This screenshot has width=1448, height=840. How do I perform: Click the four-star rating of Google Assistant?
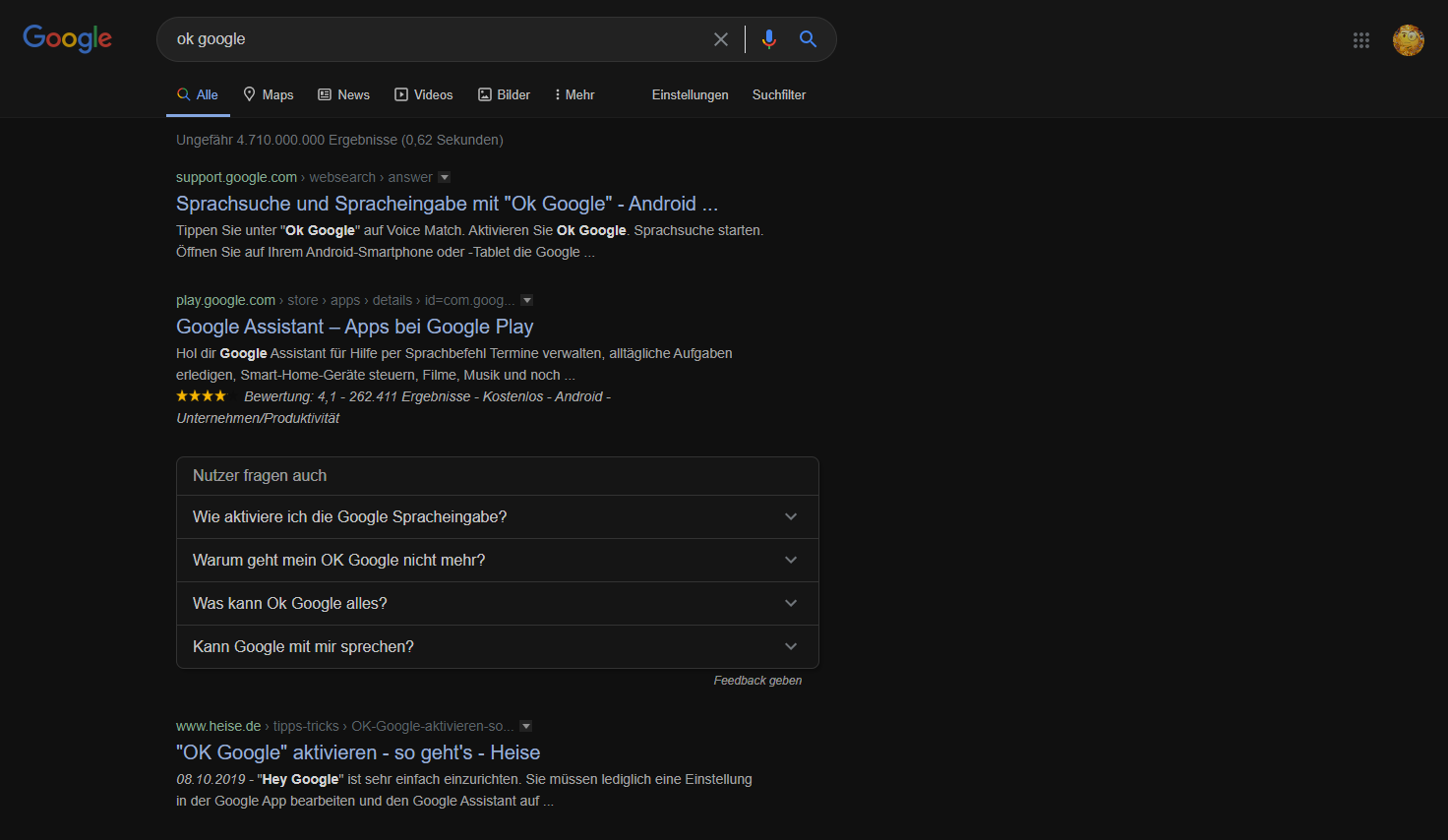tap(201, 396)
